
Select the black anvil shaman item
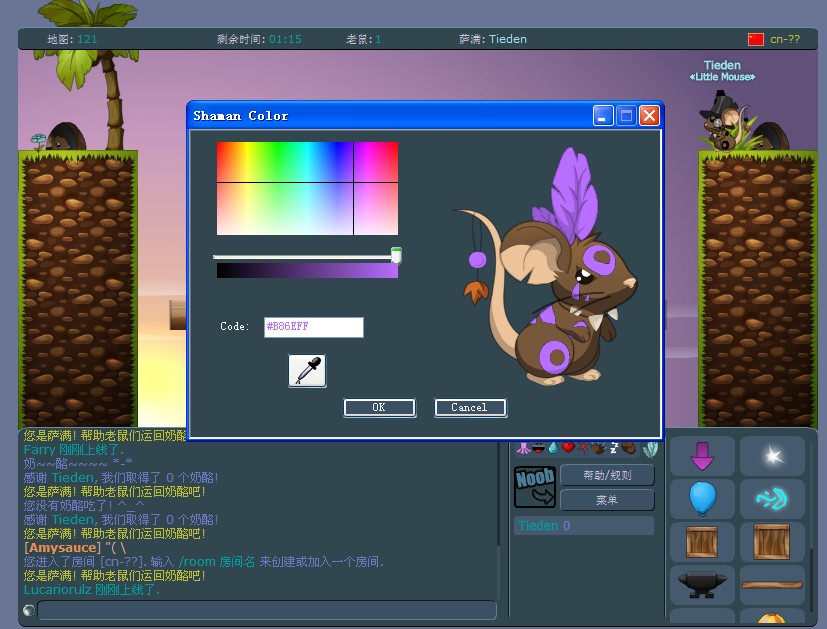click(702, 585)
